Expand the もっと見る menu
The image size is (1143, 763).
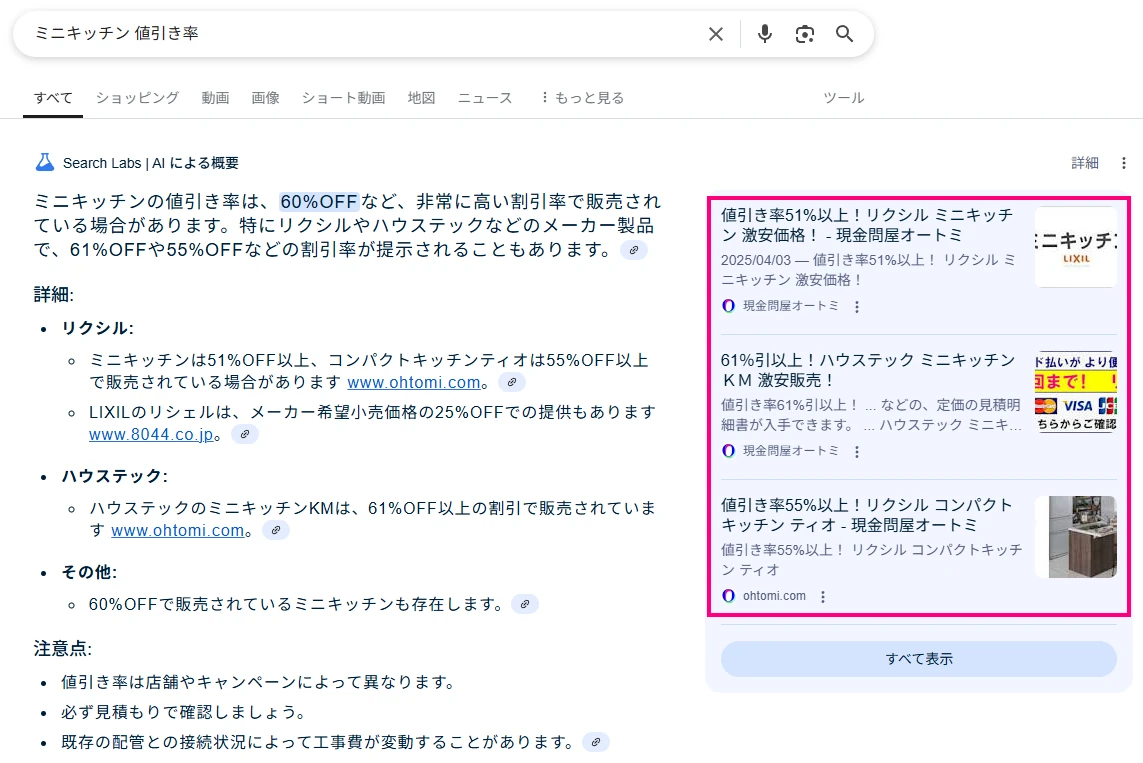point(582,98)
